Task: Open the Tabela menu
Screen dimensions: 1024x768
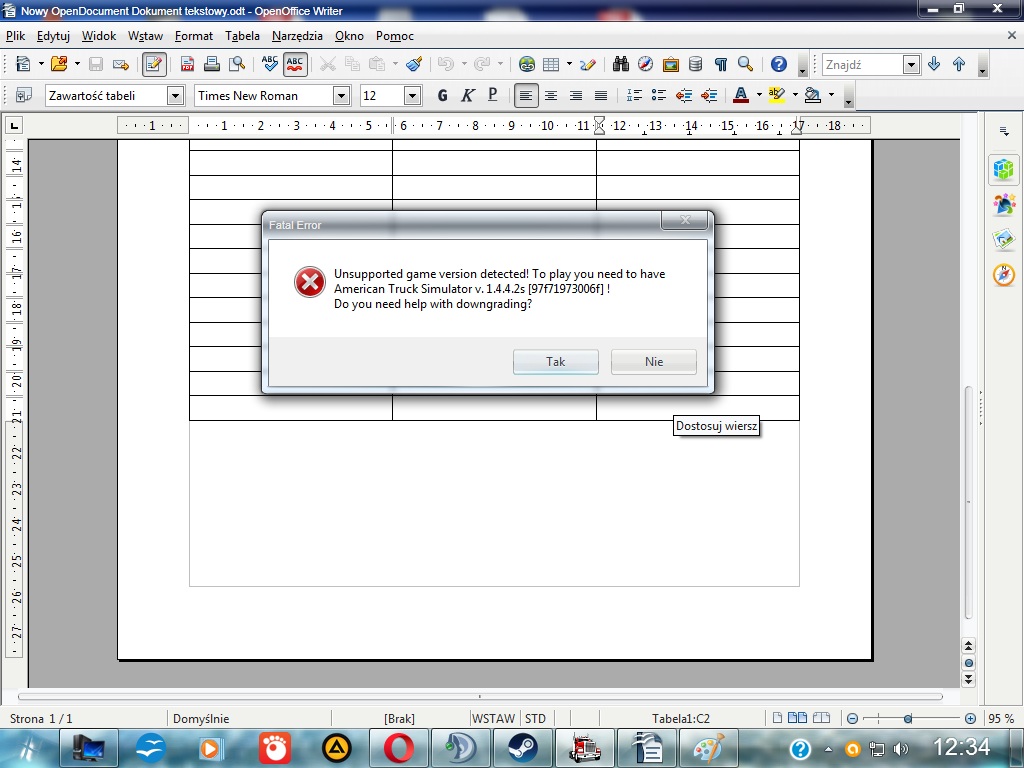Action: tap(242, 36)
